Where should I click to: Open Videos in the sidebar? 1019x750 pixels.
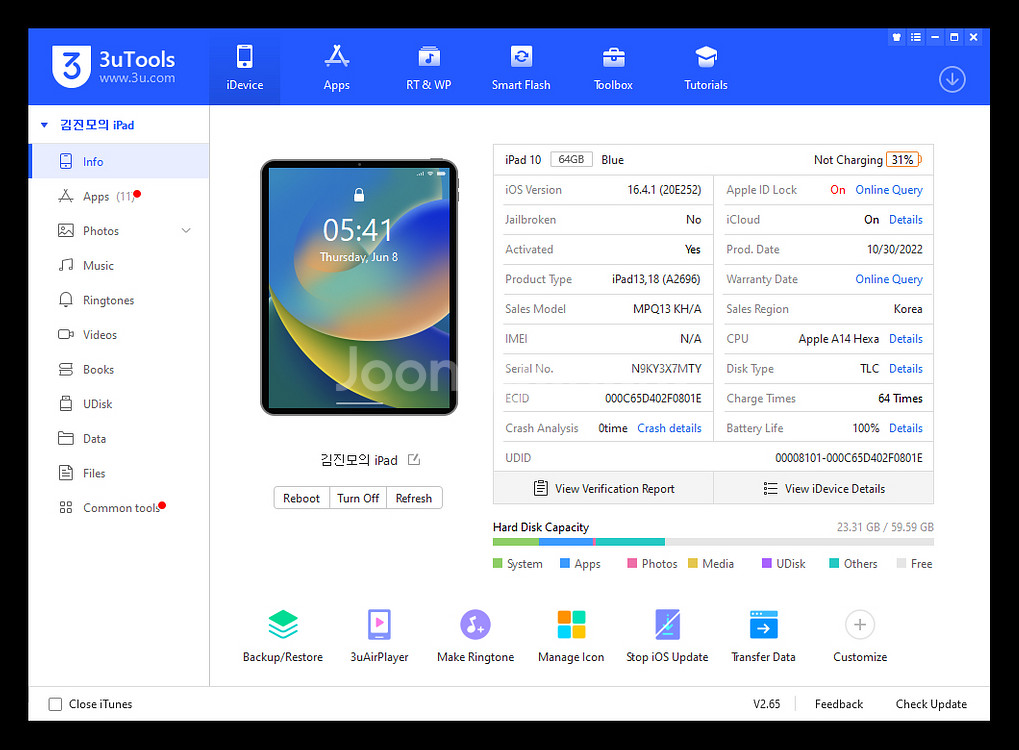coord(120,335)
